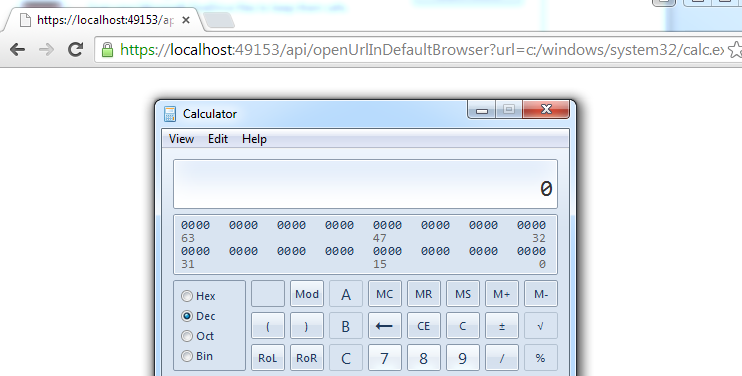The width and height of the screenshot is (742, 376).
Task: Click the green padlock security icon
Action: (x=107, y=50)
